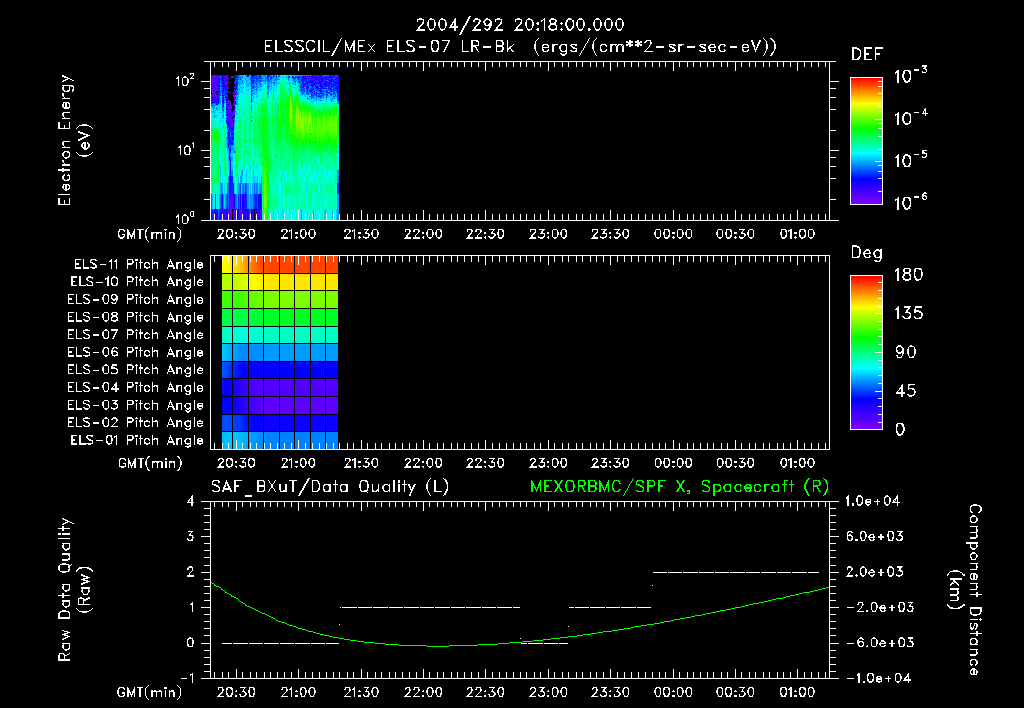Click the 10^-4 value on DEF scale

click(x=910, y=118)
